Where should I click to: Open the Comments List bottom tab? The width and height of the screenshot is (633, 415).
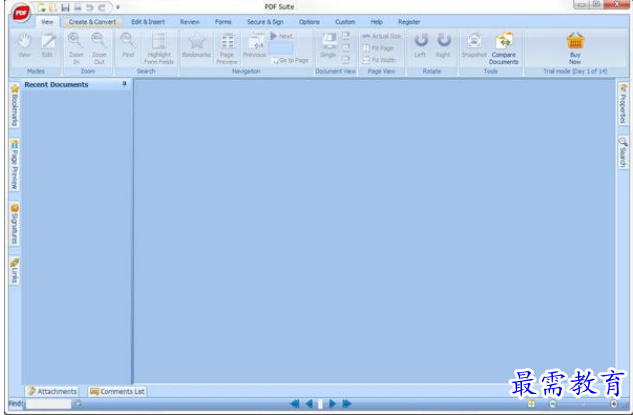(x=117, y=391)
